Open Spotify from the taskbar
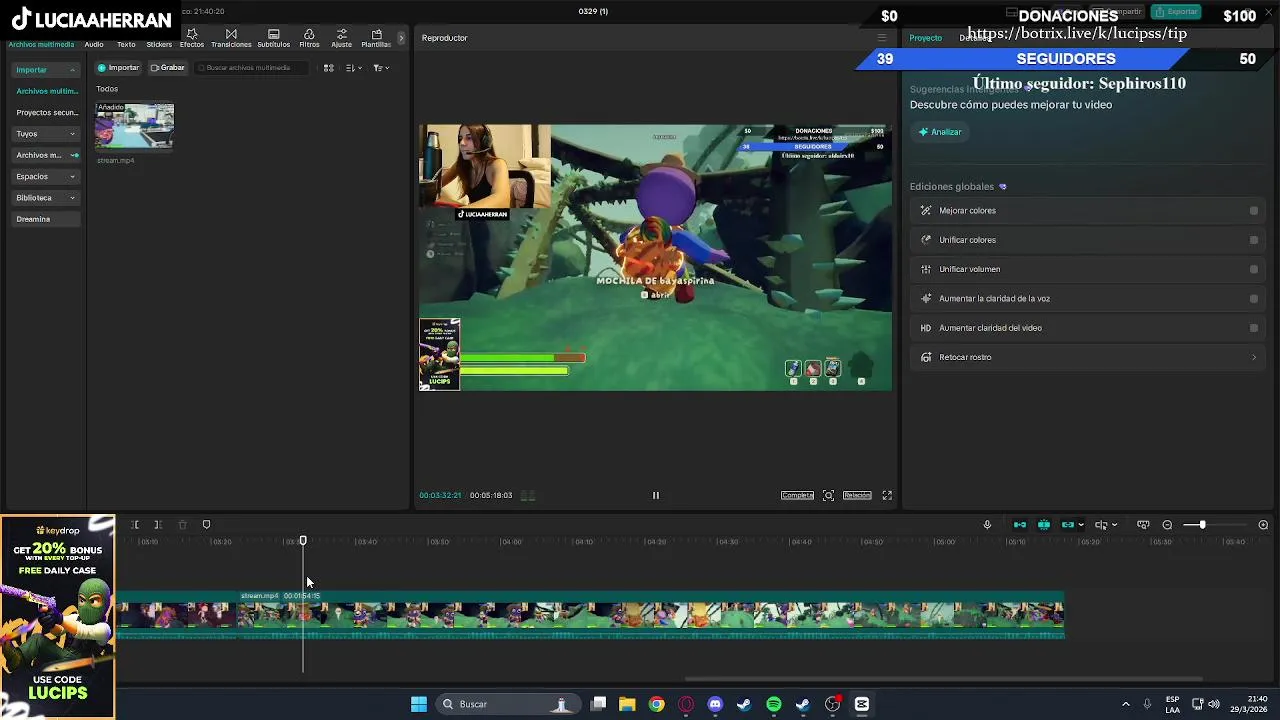The image size is (1280, 720). pyautogui.click(x=774, y=704)
